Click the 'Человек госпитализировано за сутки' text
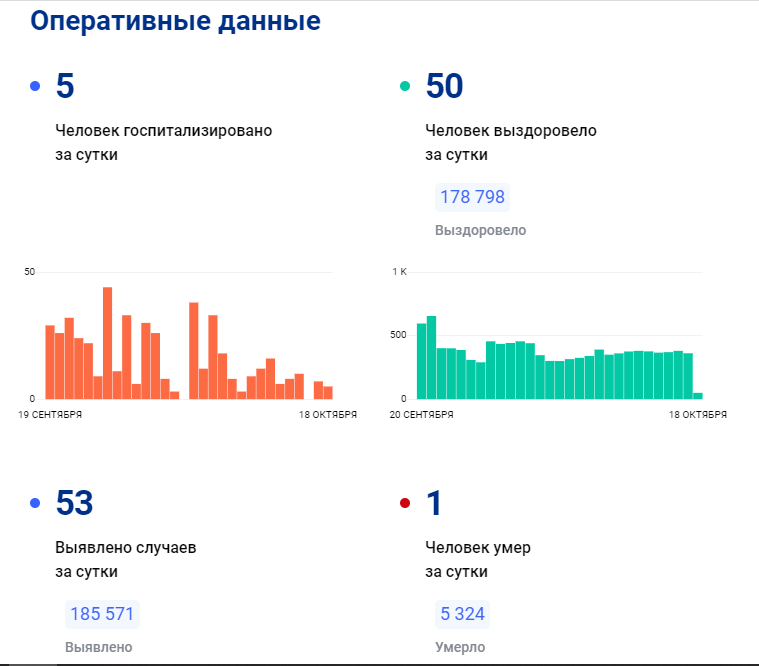The image size is (759, 666). [x=163, y=142]
